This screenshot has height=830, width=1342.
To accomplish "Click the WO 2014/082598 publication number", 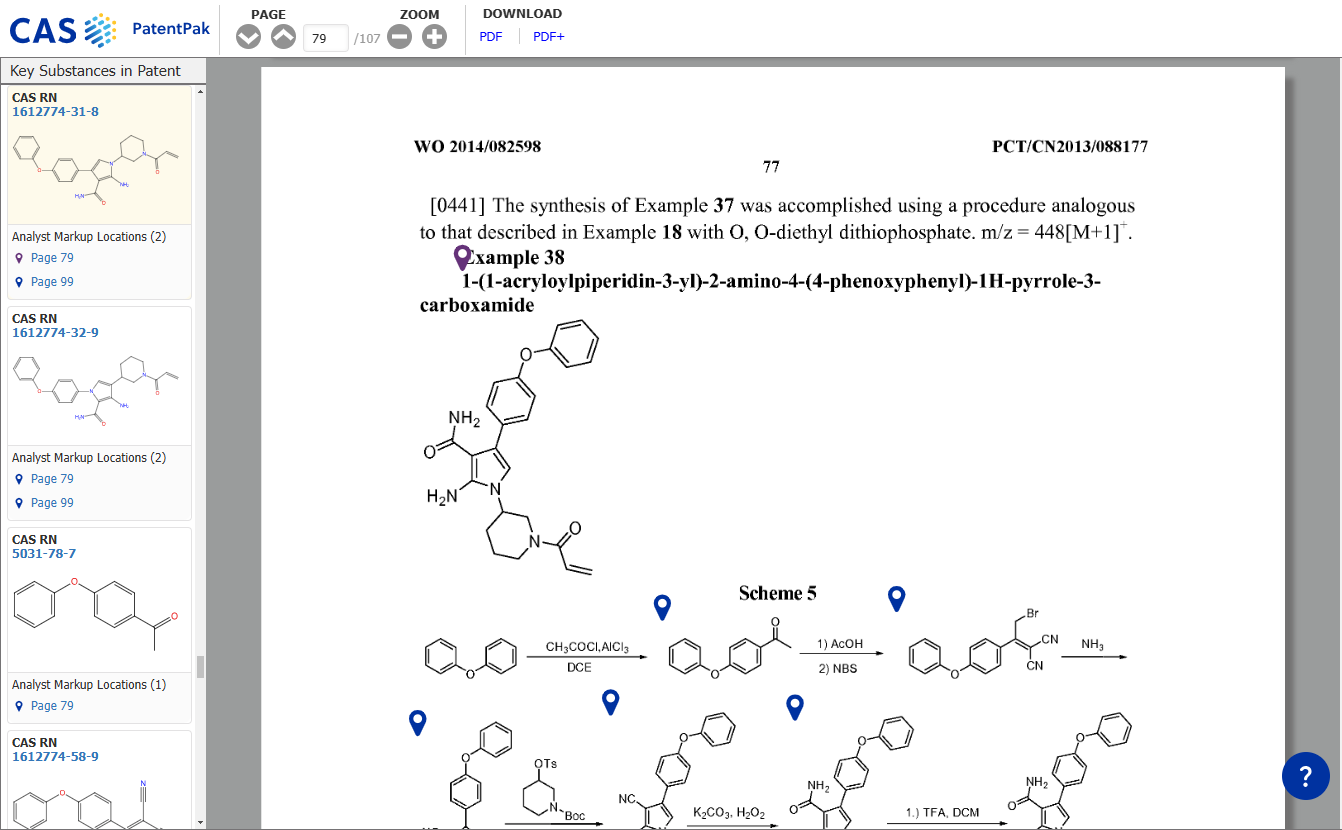I will [477, 147].
